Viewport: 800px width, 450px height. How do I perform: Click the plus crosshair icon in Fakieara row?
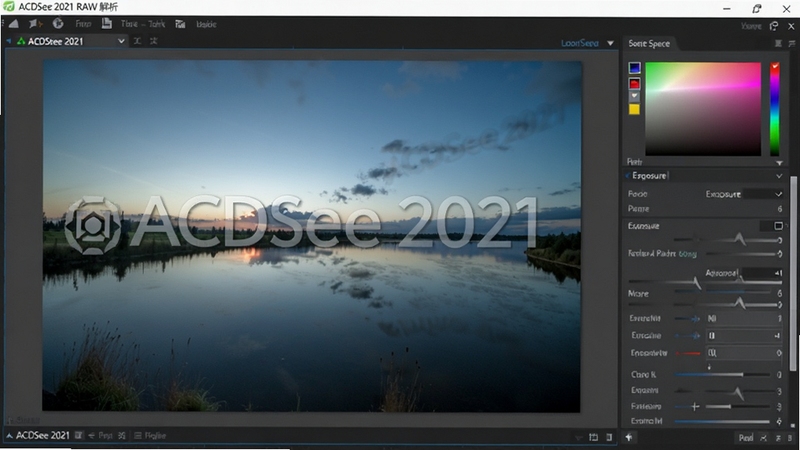point(694,407)
